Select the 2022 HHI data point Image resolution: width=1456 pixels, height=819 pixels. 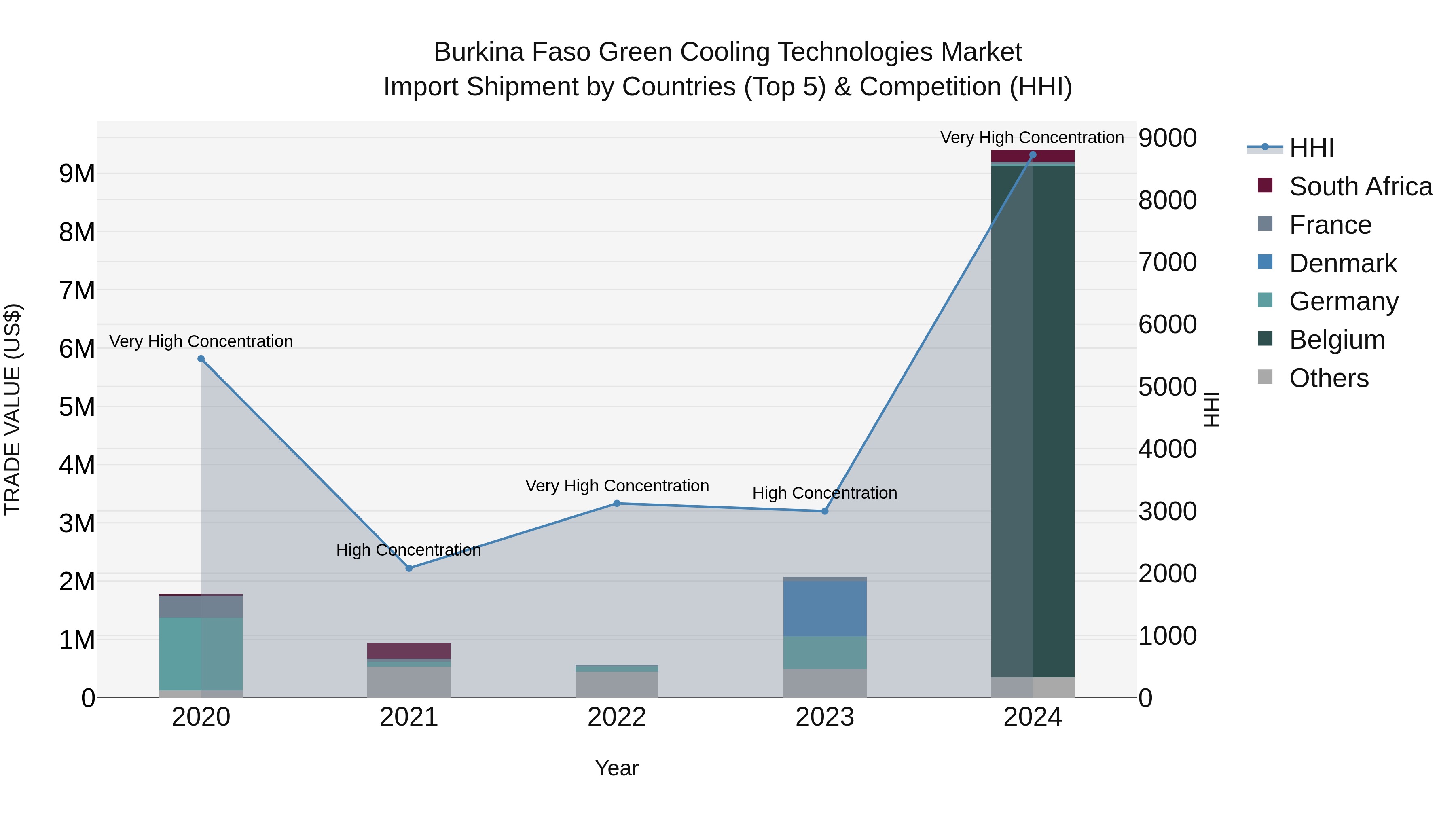[617, 503]
